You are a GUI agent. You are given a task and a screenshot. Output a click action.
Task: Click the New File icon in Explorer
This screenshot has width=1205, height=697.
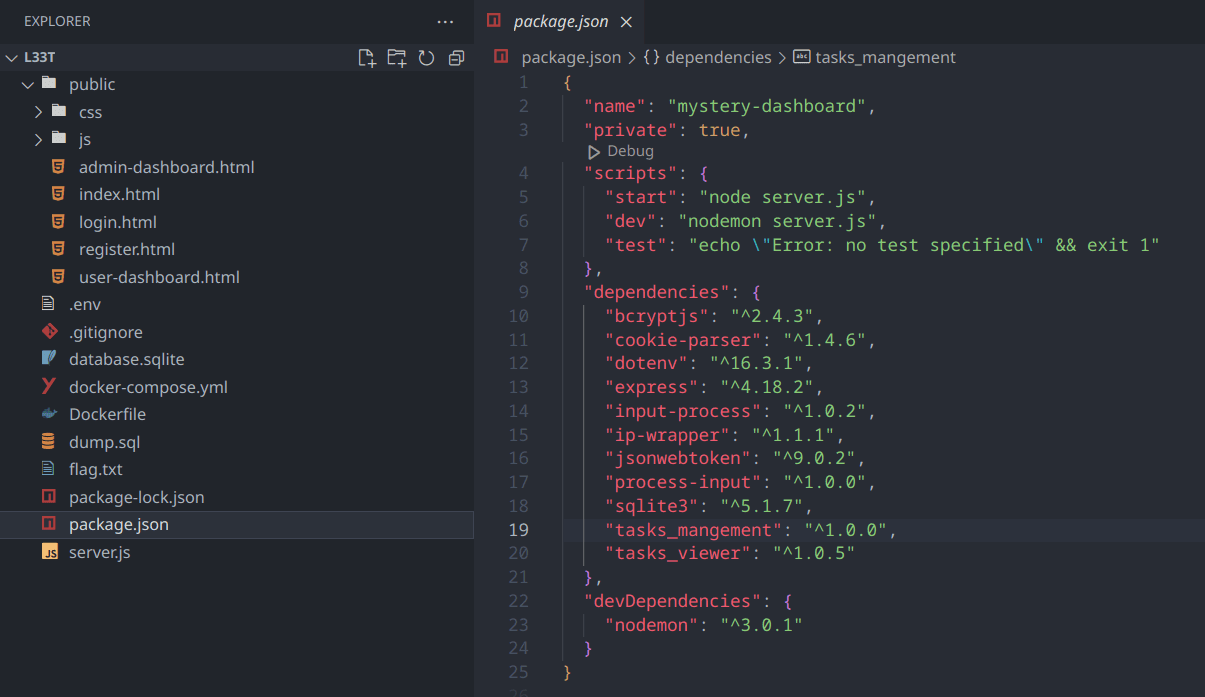(367, 58)
